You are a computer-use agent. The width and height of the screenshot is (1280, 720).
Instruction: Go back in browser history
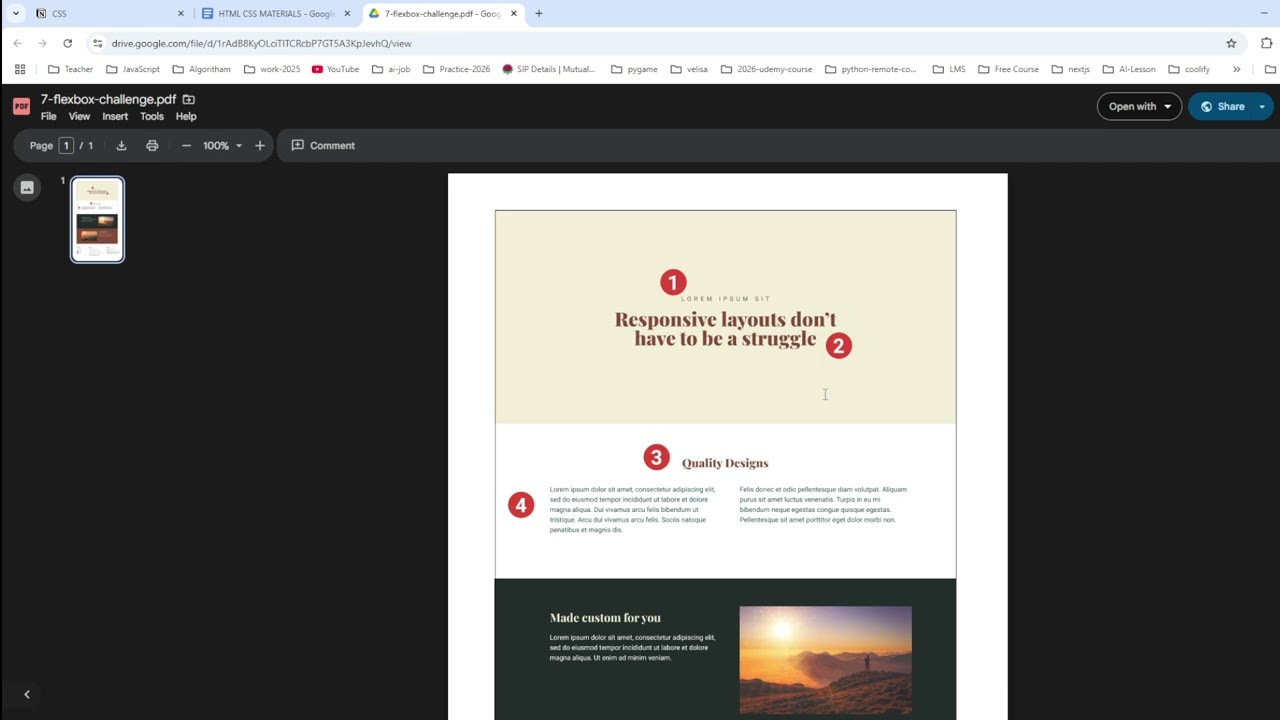point(17,43)
